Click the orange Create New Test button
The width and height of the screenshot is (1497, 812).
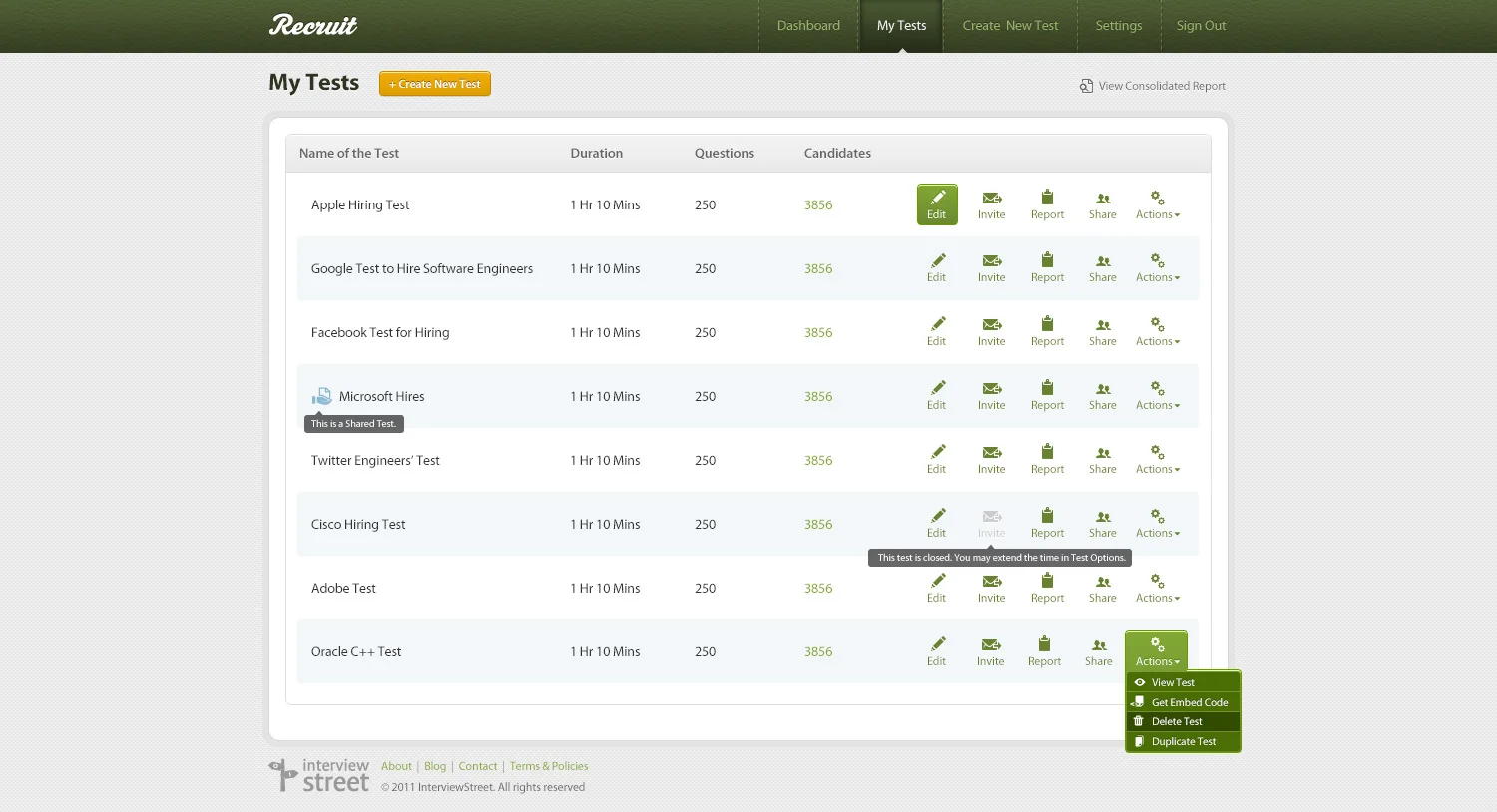click(x=435, y=84)
